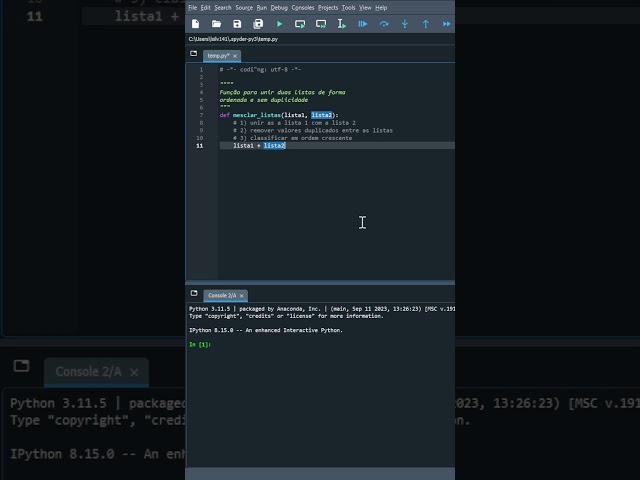Click the 'ordenada e sem duplicidade' docstring line
640x480 pixels.
pos(264,100)
